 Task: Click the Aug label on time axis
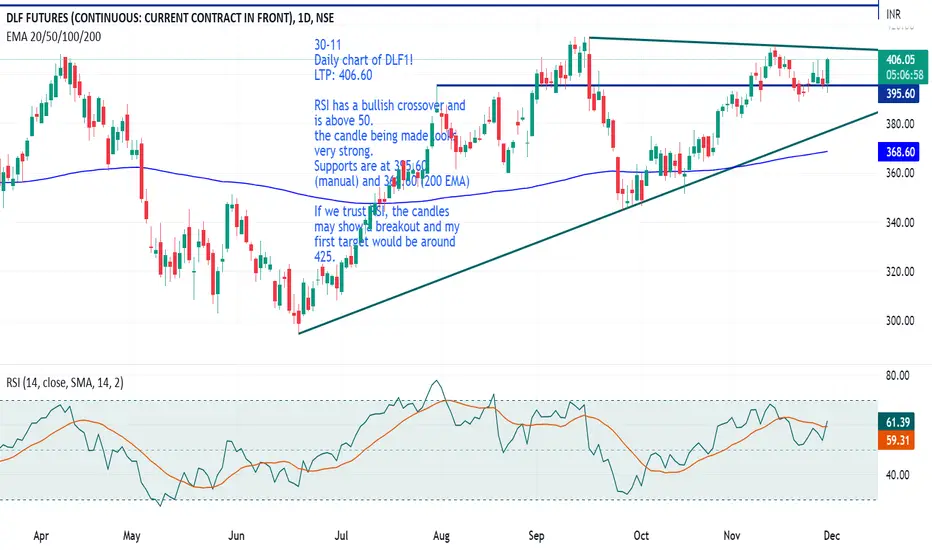(x=441, y=536)
